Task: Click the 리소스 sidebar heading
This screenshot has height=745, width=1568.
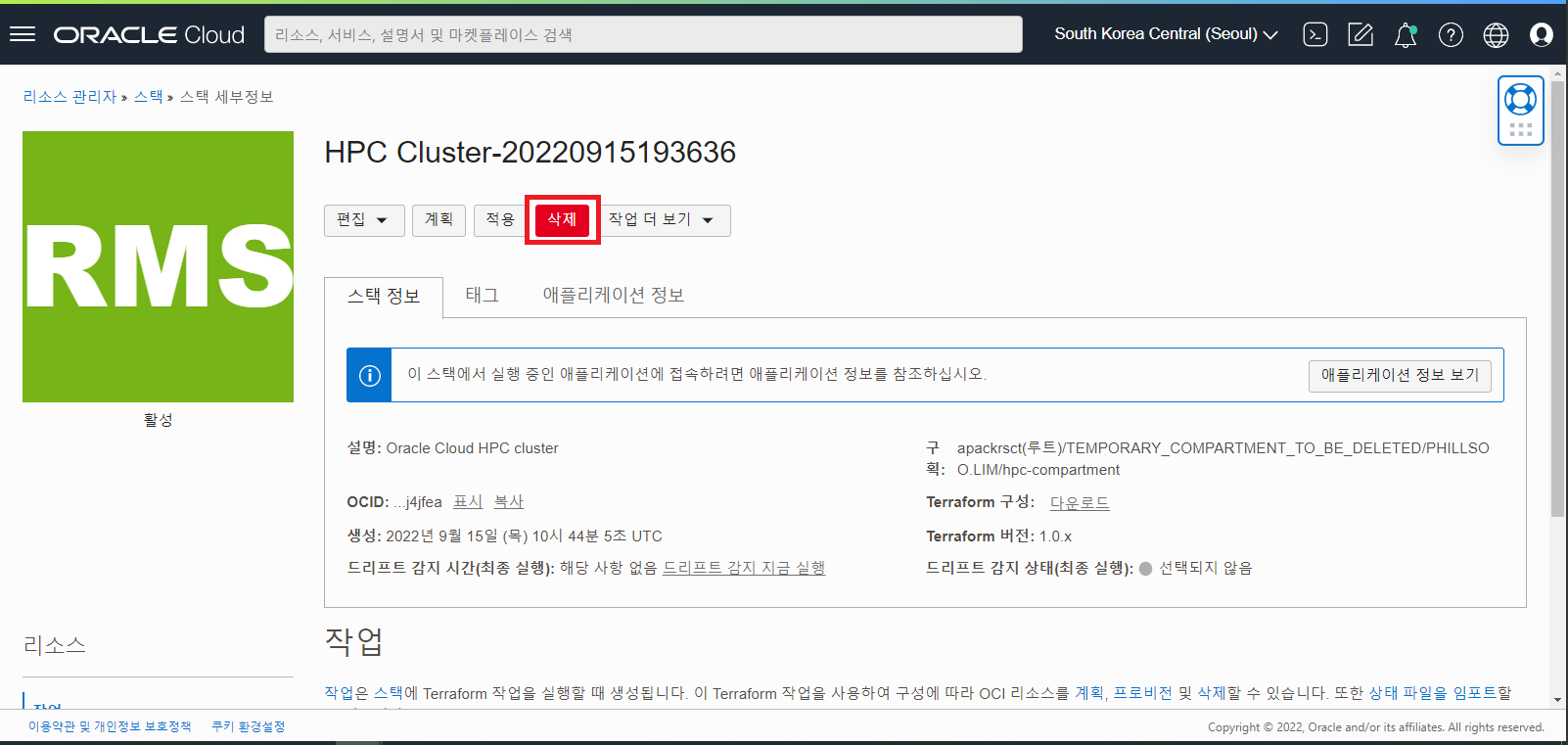Action: pyautogui.click(x=55, y=645)
